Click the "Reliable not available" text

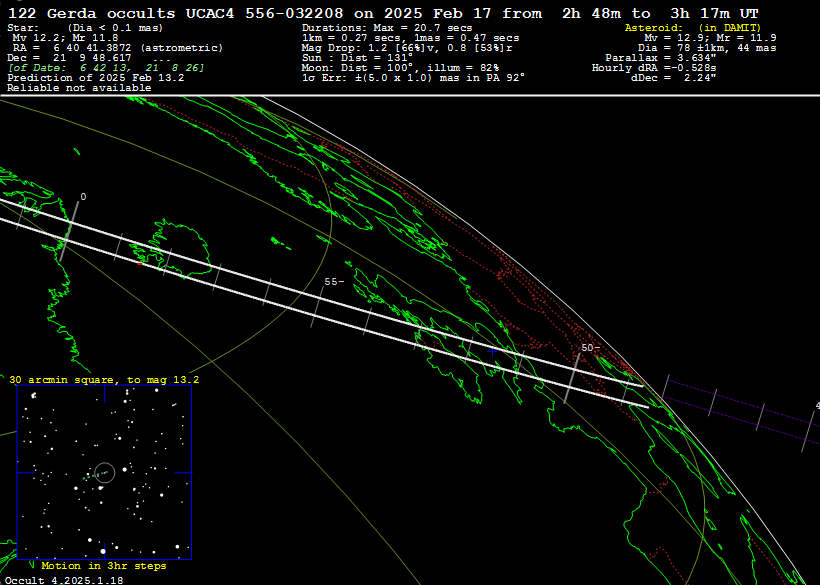pyautogui.click(x=79, y=88)
